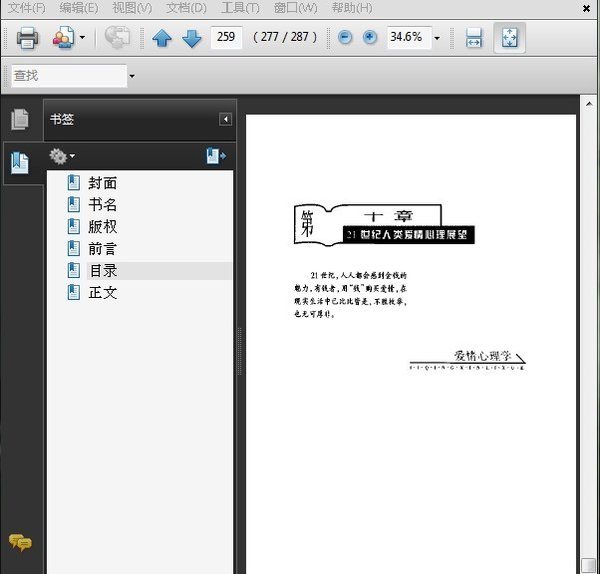Screen dimensions: 600x574
Task: Click the page number field showing 259
Action: tap(226, 37)
